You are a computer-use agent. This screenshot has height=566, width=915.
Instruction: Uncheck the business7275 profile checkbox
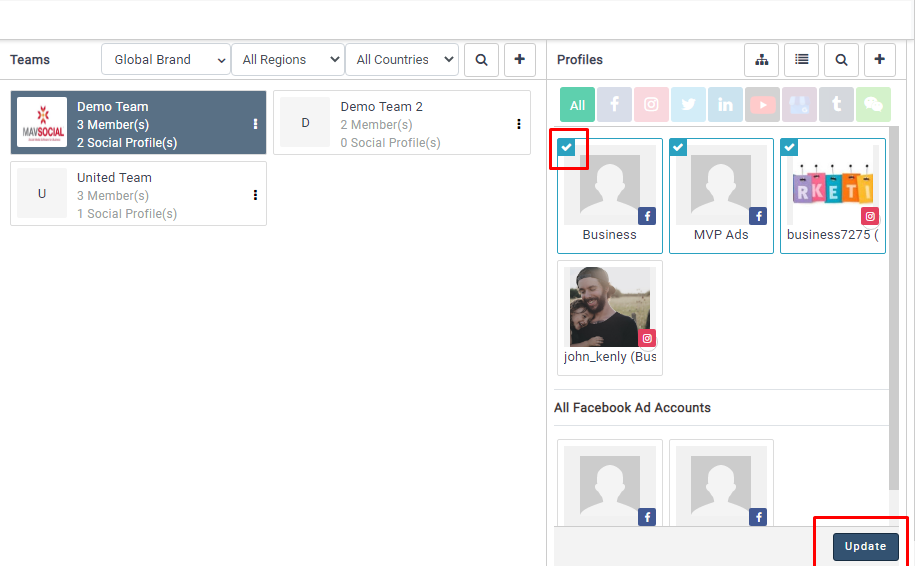tap(789, 147)
